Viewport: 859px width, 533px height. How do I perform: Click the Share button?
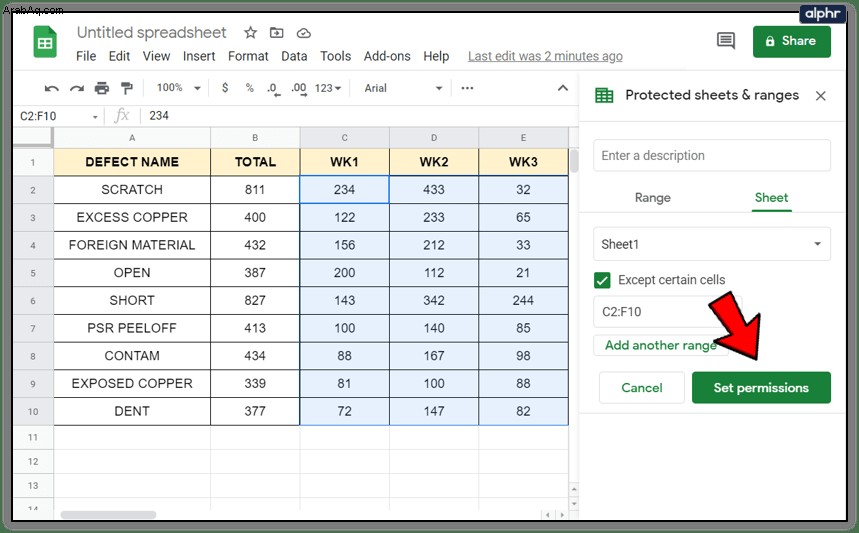click(x=792, y=41)
